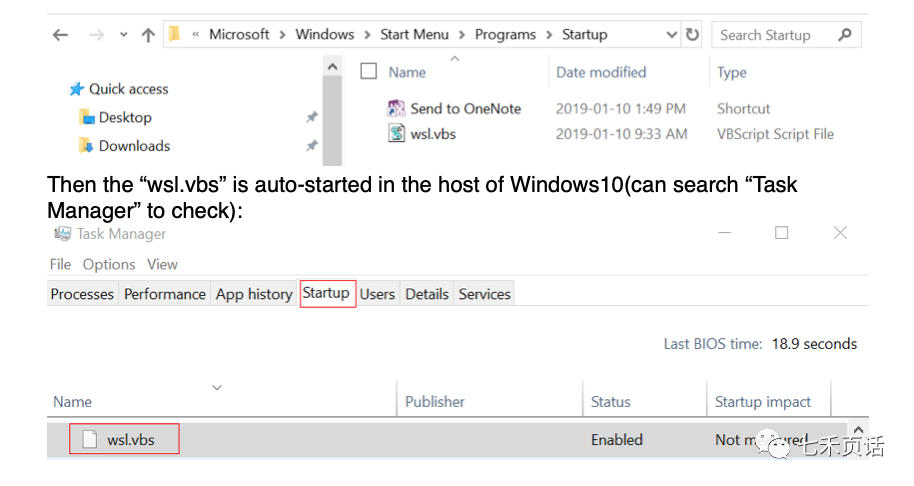This screenshot has width=914, height=486.
Task: Click the Quick access star icon
Action: point(76,89)
